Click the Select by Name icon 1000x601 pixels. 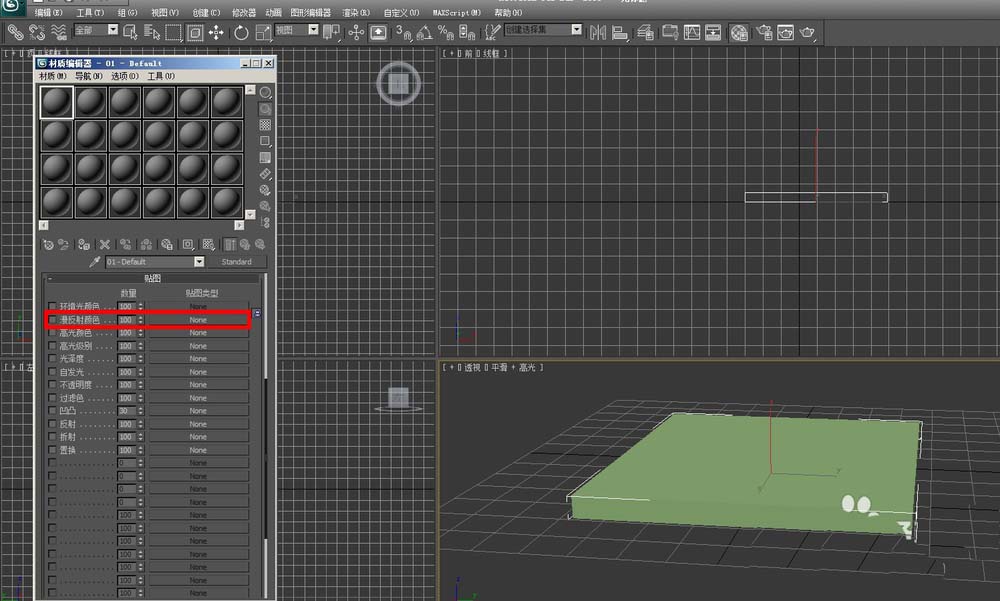coord(152,32)
